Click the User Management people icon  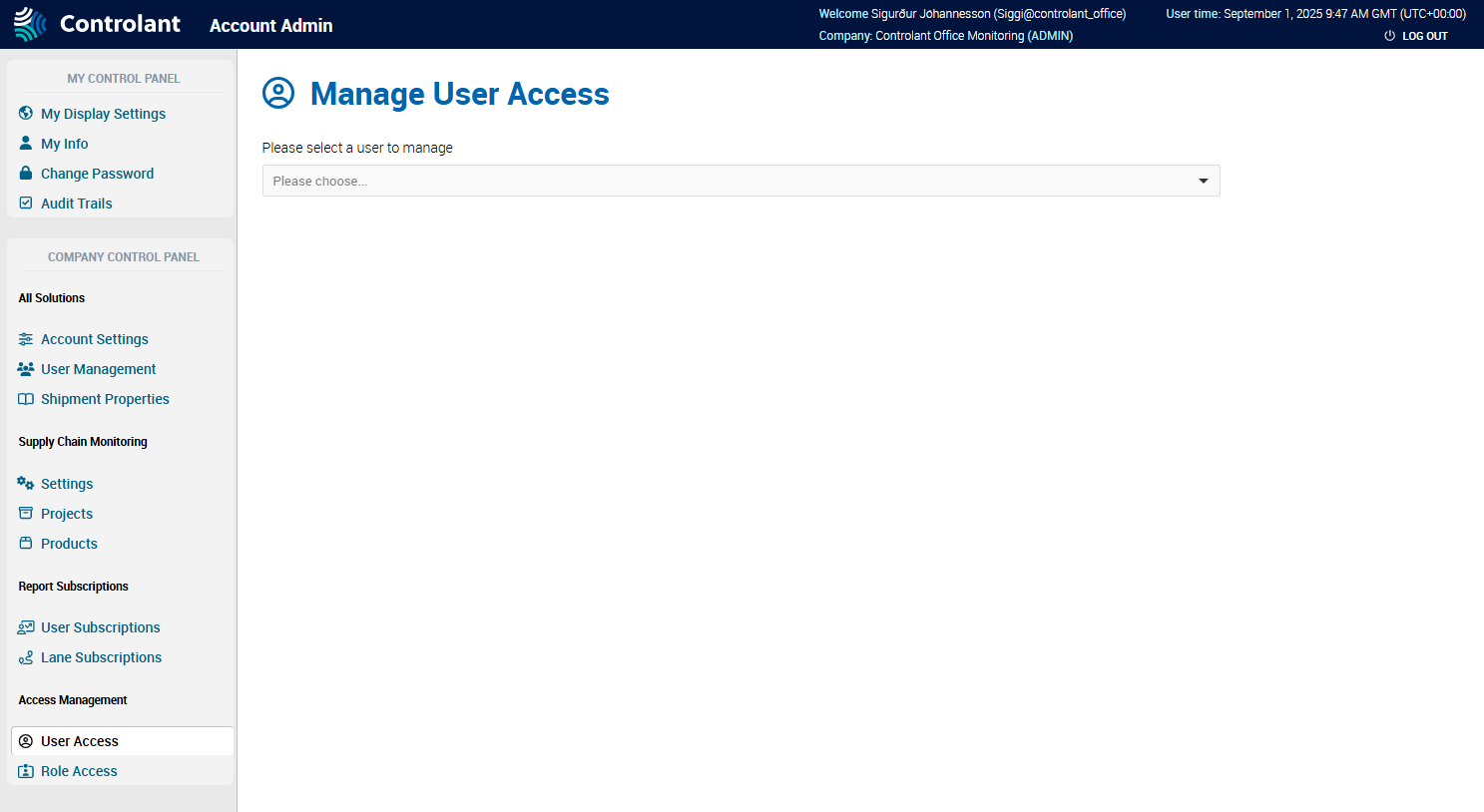25,368
